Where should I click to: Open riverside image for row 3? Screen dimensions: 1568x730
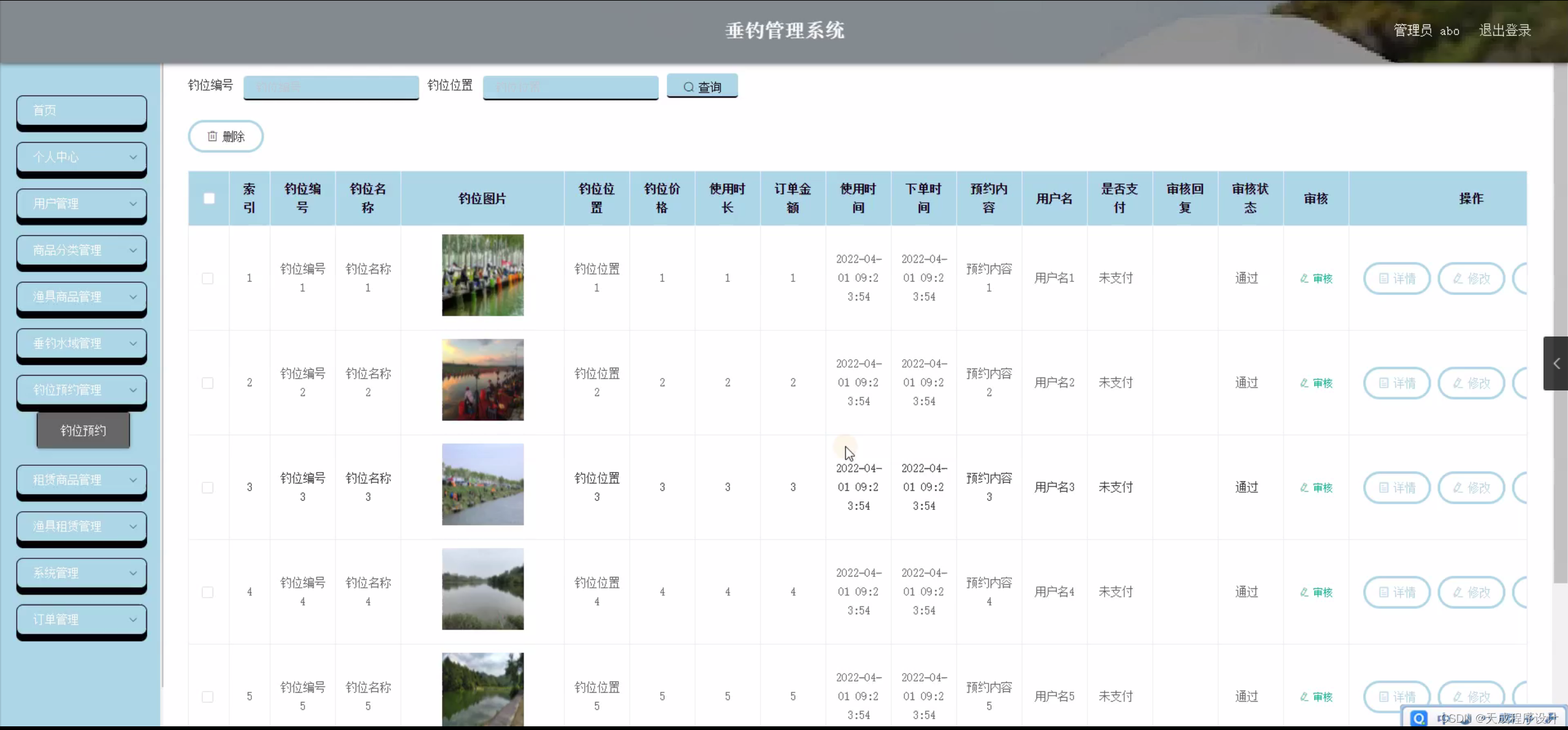click(x=483, y=484)
